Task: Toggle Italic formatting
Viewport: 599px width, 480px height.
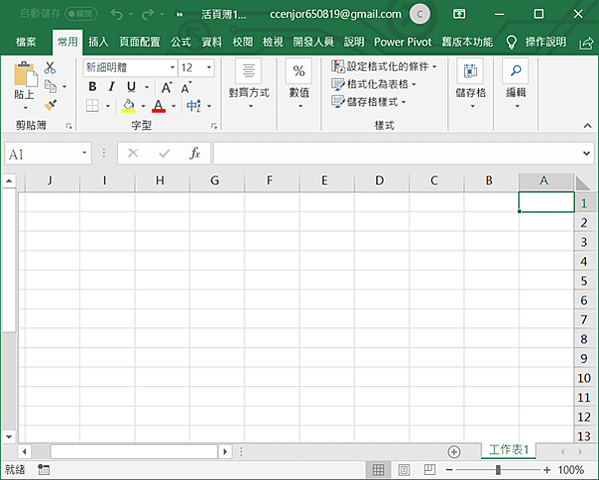Action: tap(112, 87)
